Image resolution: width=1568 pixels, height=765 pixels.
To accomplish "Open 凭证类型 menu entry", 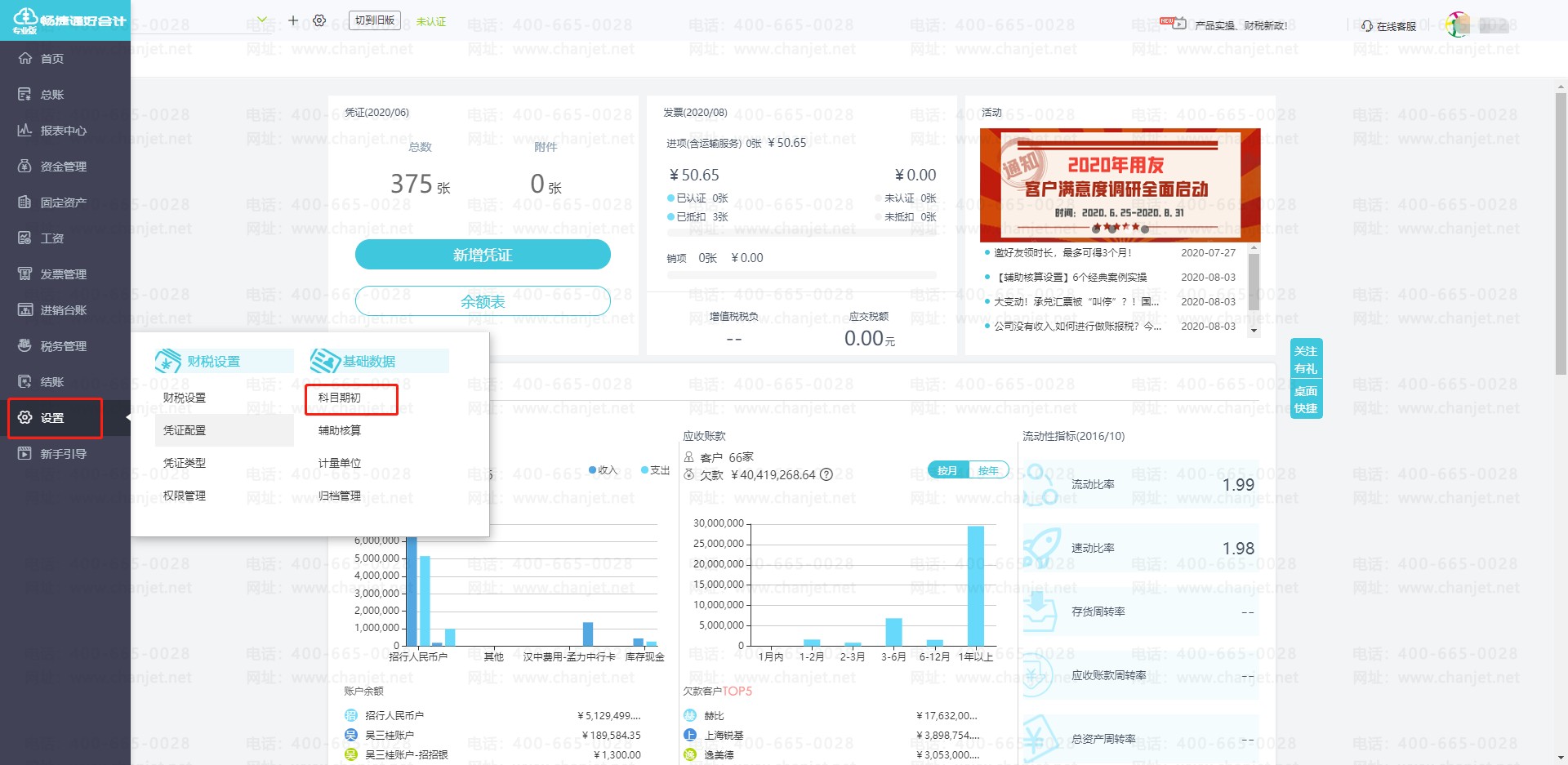I will coord(185,463).
